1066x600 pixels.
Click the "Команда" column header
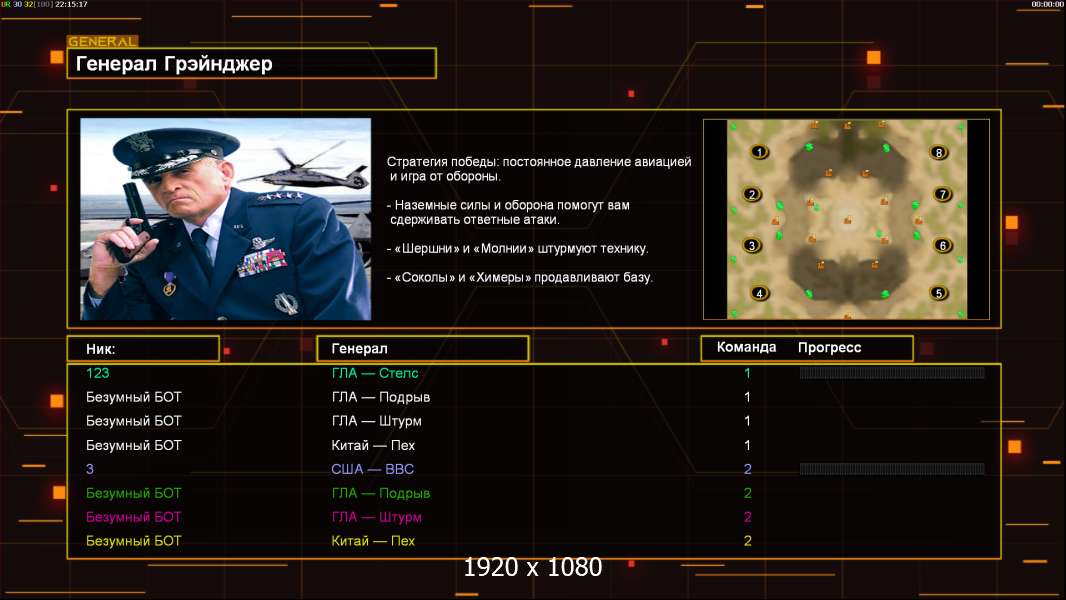pyautogui.click(x=746, y=347)
